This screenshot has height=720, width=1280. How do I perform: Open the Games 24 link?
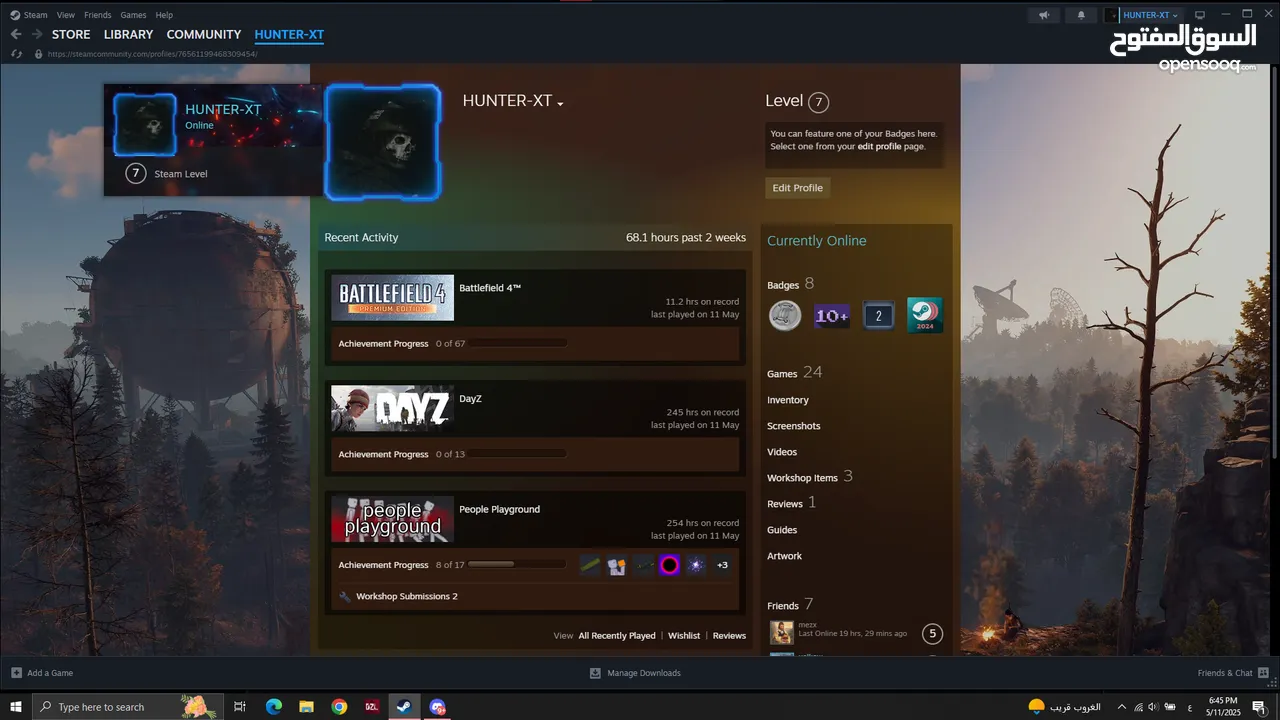pyautogui.click(x=794, y=372)
